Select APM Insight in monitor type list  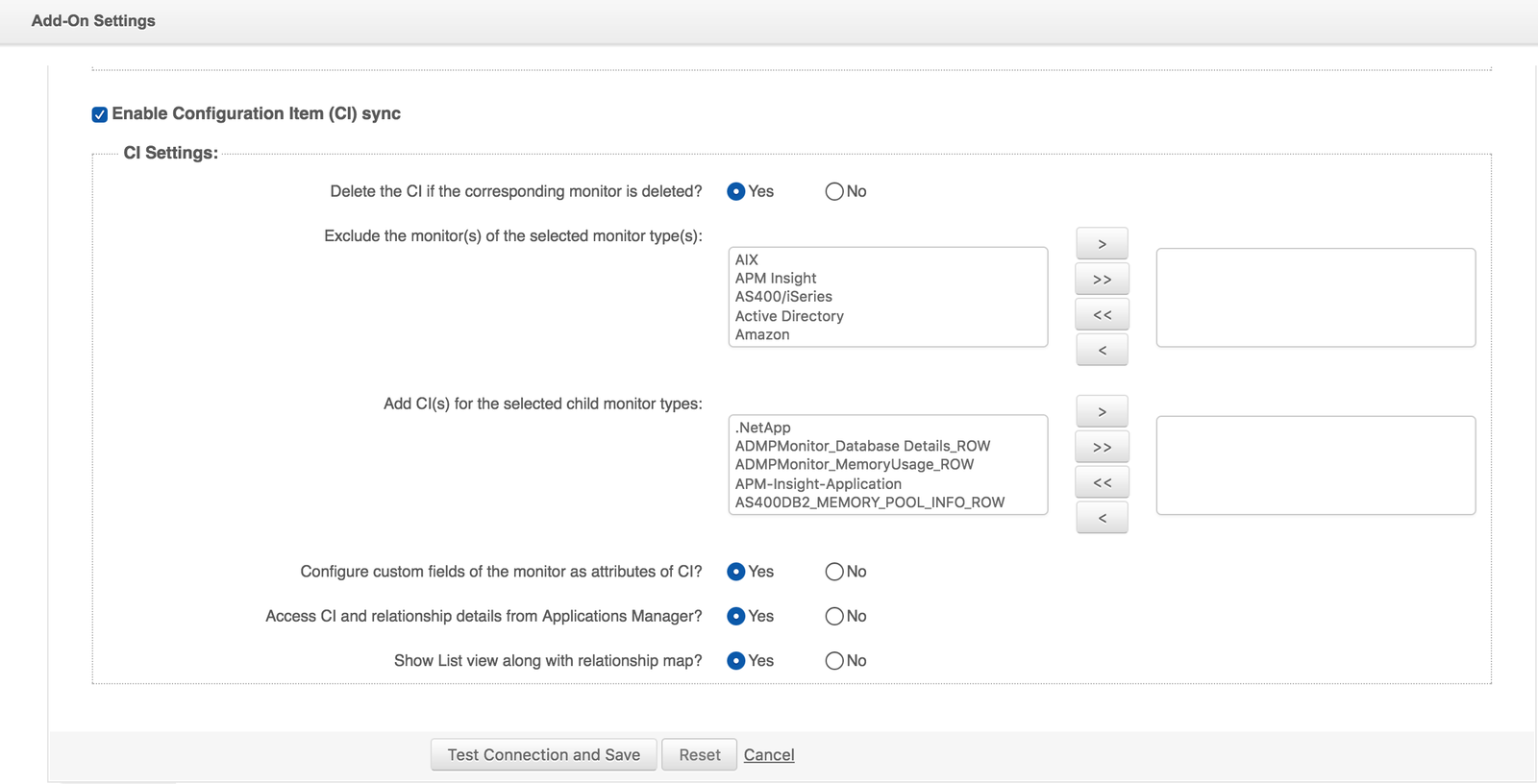pos(776,279)
